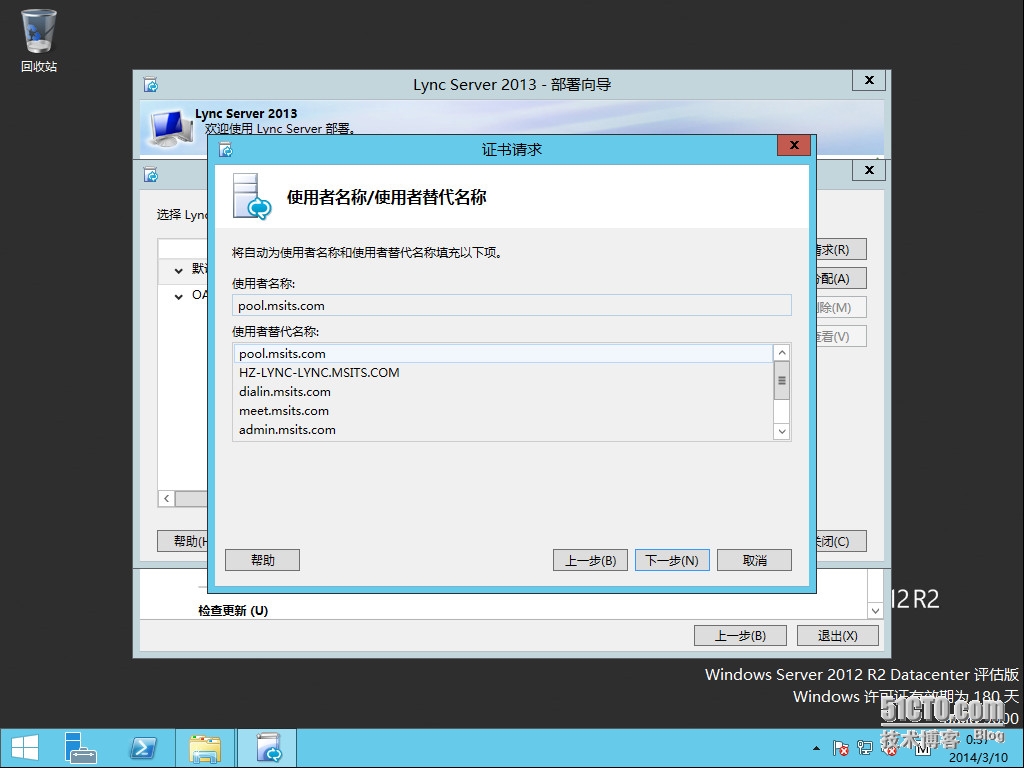The height and width of the screenshot is (768, 1024).
Task: Select Lync deployment wizard taskbar icon
Action: (x=268, y=748)
